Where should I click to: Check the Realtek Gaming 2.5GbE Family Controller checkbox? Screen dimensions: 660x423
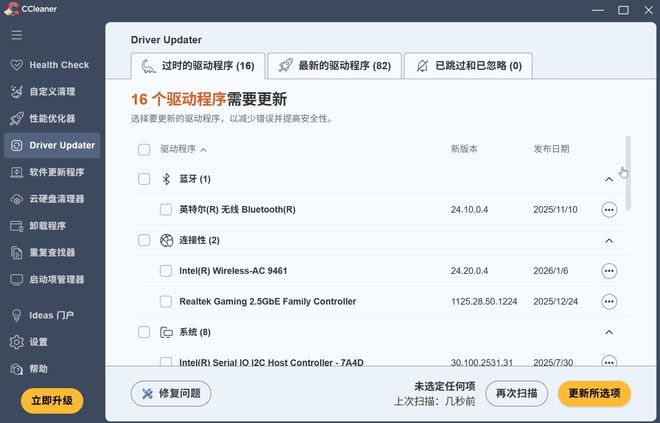coord(166,301)
